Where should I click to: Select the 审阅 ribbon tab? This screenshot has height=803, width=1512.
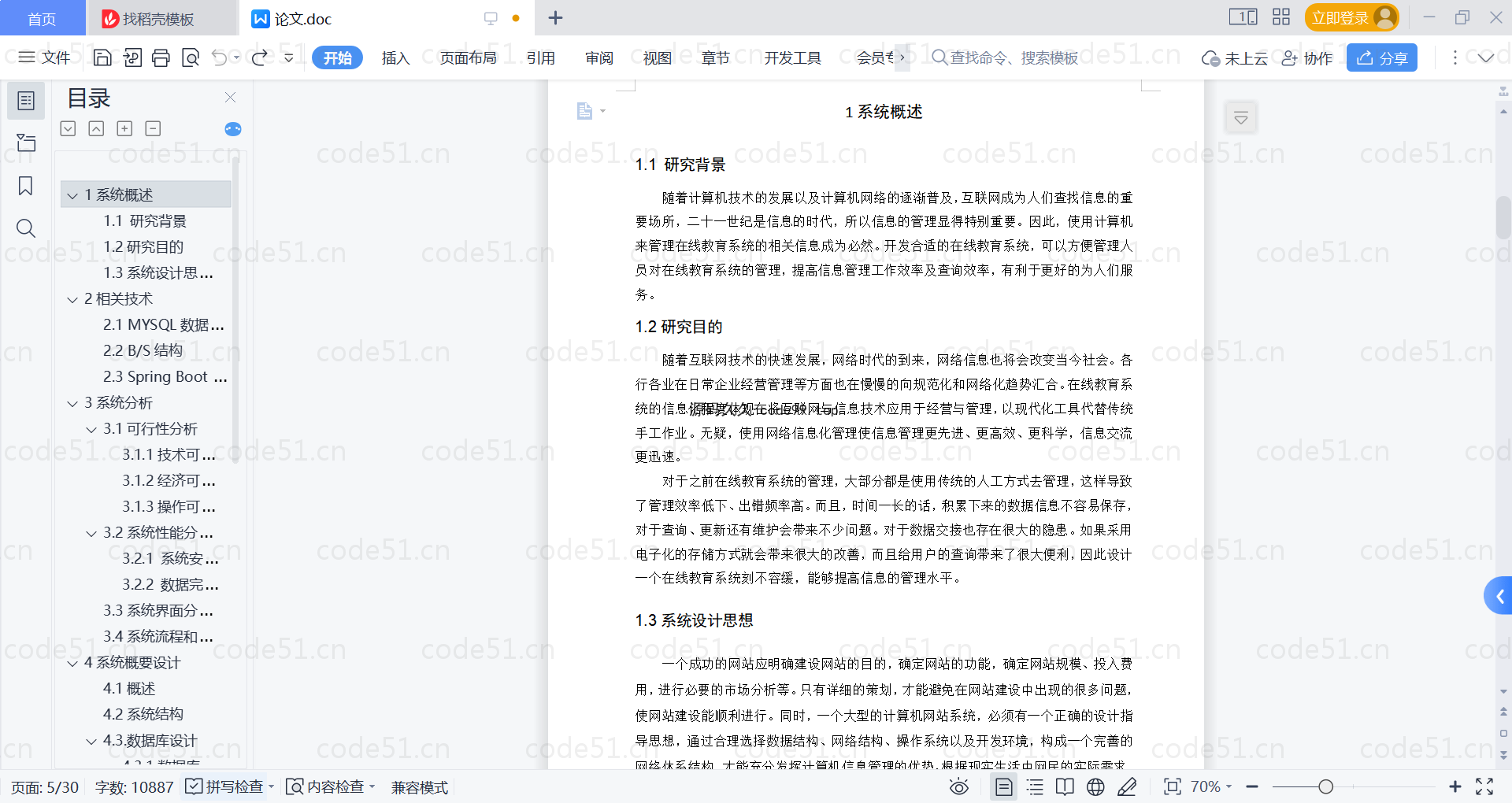[x=599, y=57]
